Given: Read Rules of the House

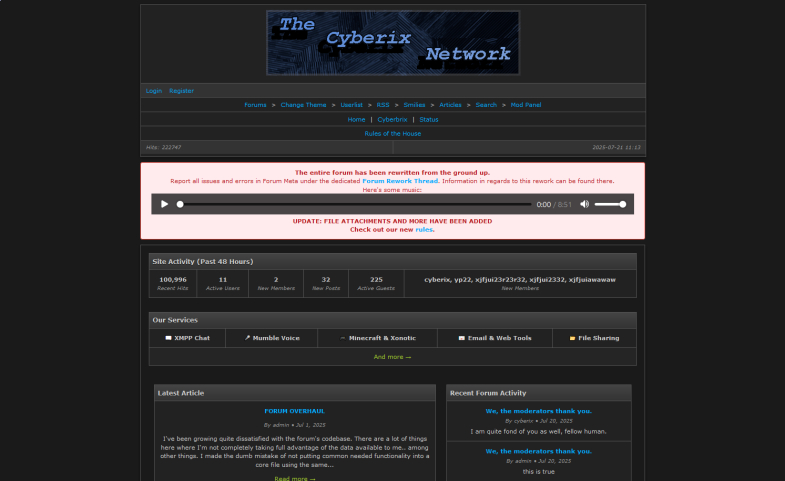Looking at the screenshot, I should click(393, 134).
